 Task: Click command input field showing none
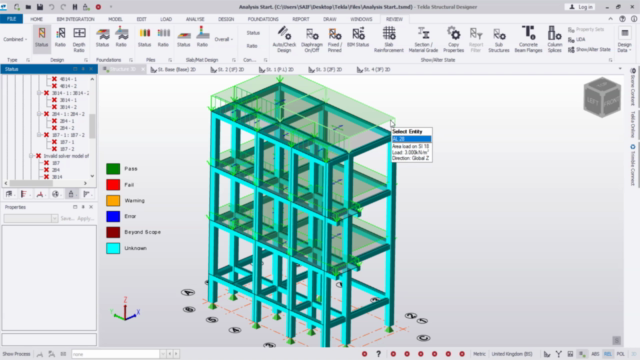(x=116, y=354)
